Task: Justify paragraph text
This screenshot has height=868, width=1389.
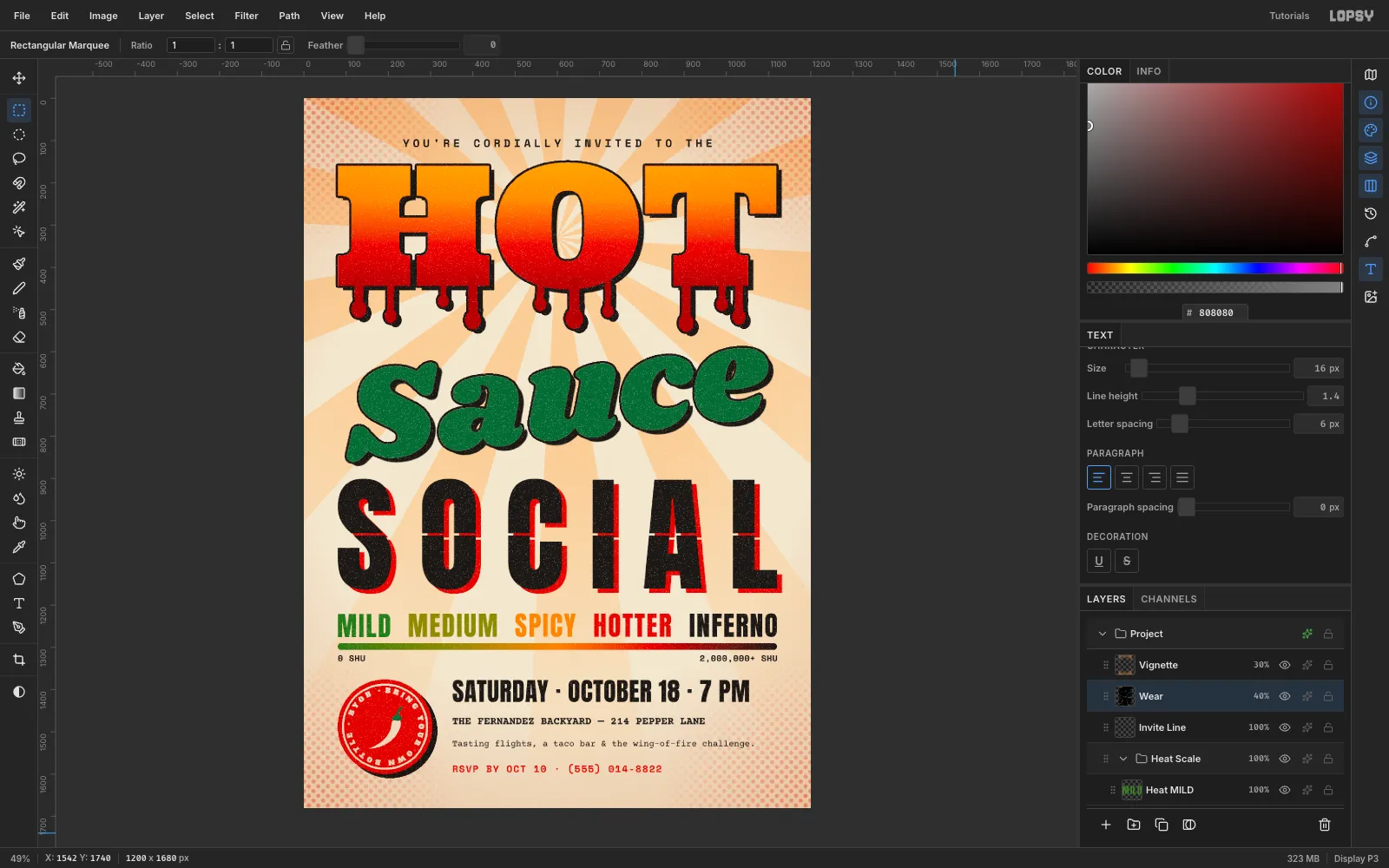Action: coord(1182,477)
